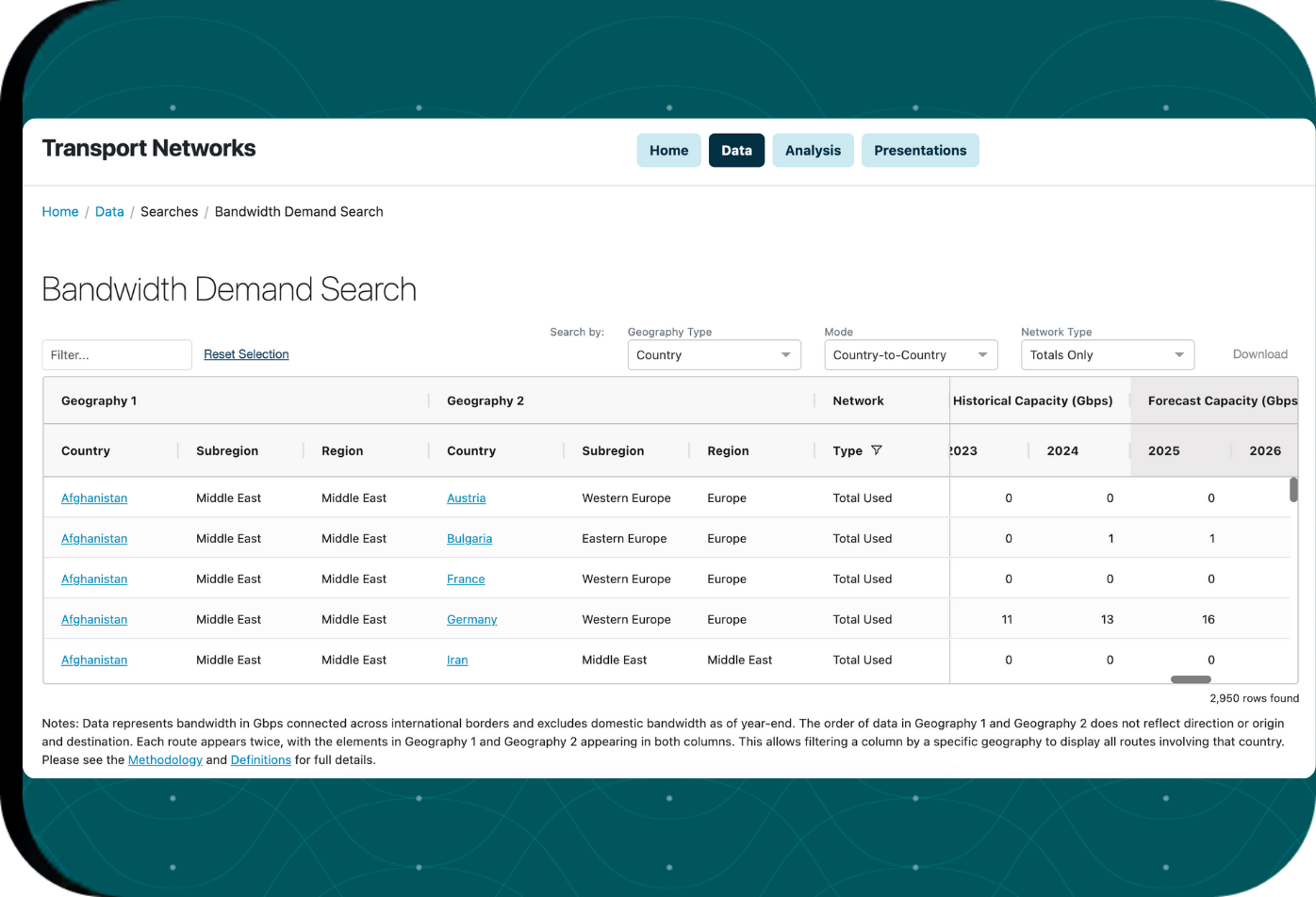
Task: Open the Definitions link in notes
Action: (260, 759)
